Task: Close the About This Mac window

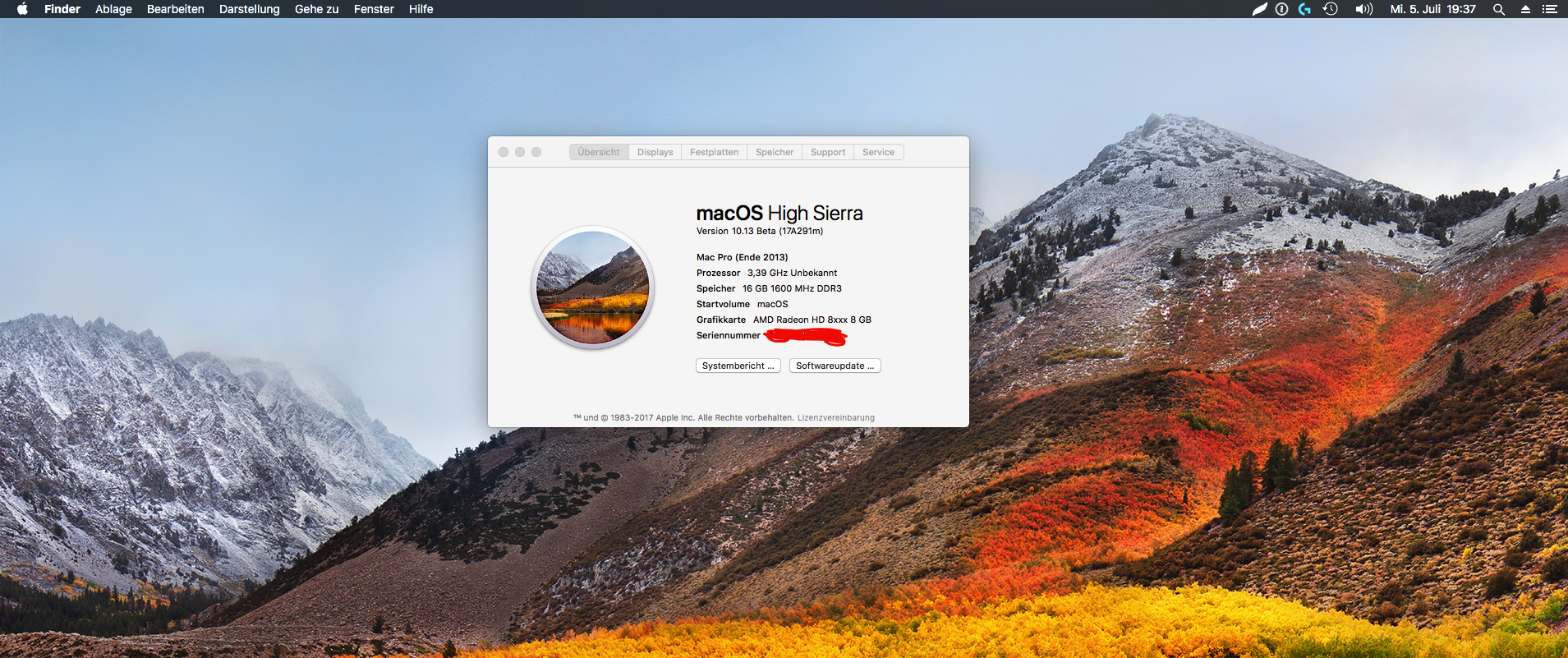Action: pos(504,152)
